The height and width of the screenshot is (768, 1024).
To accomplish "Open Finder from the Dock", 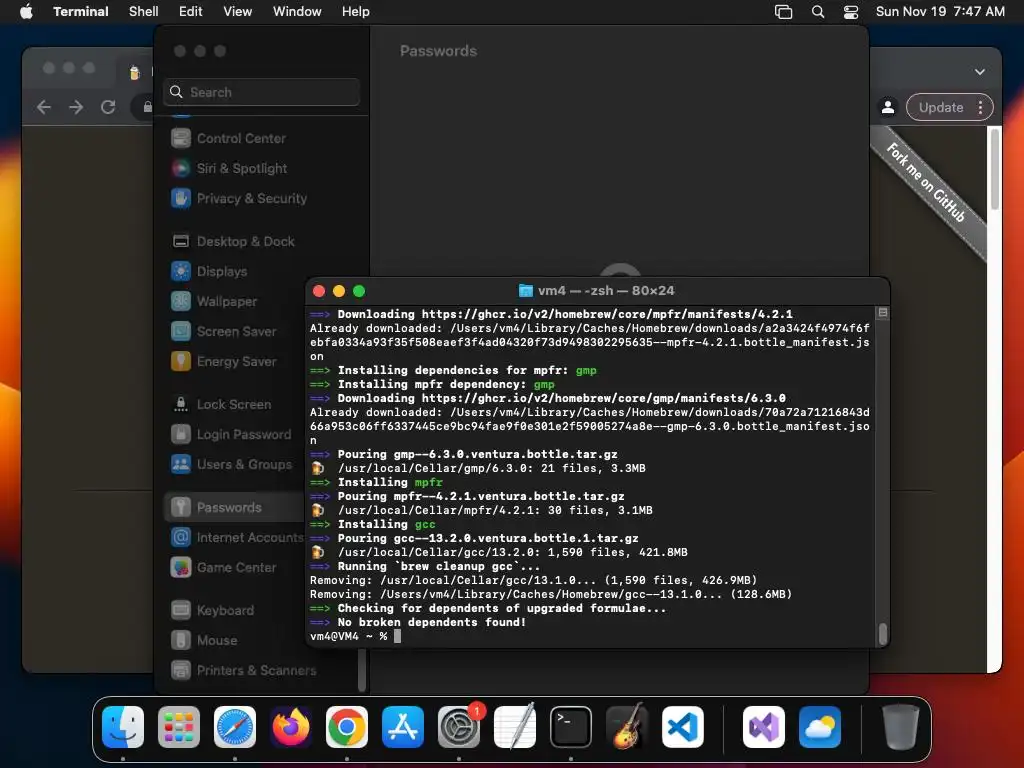I will pos(123,727).
